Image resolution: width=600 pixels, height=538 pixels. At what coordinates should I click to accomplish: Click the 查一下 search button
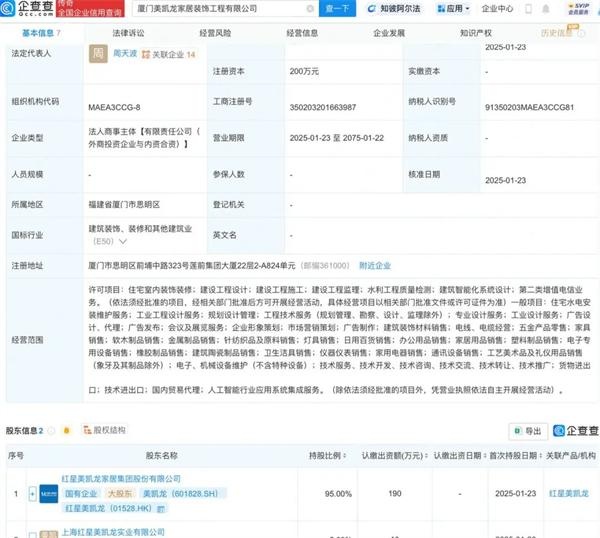pyautogui.click(x=337, y=8)
